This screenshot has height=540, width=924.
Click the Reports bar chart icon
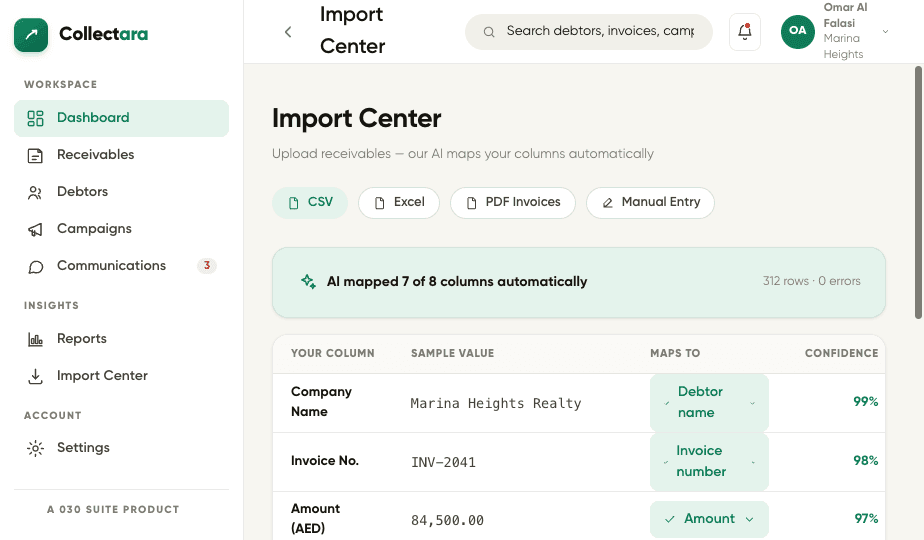tap(35, 340)
